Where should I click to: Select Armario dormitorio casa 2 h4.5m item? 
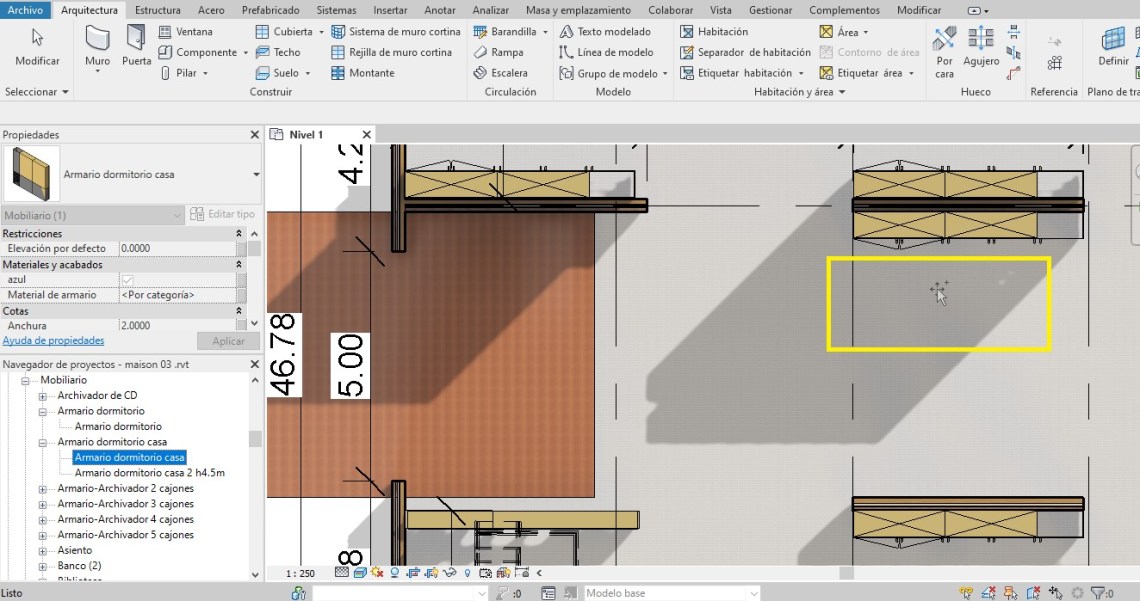click(x=149, y=473)
